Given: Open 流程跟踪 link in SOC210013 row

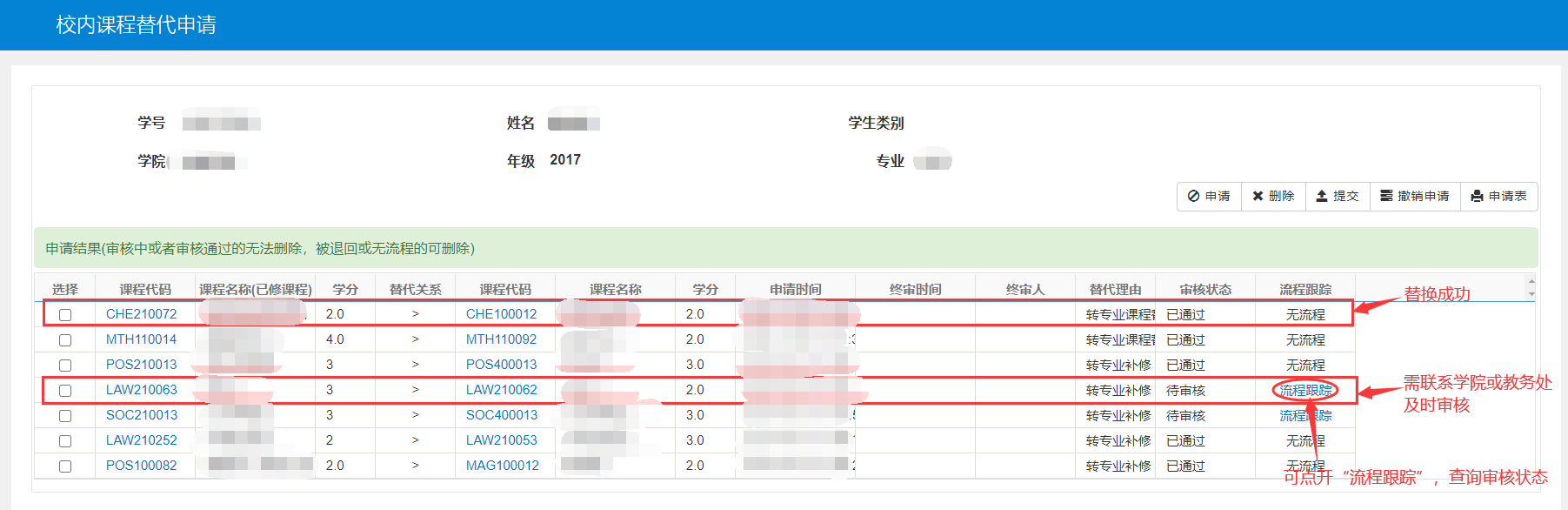Looking at the screenshot, I should click(1304, 416).
